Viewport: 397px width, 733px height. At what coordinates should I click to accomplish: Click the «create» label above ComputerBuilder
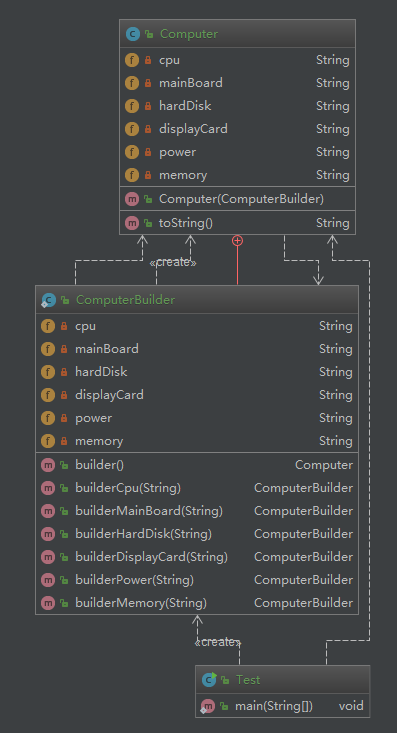point(173,262)
